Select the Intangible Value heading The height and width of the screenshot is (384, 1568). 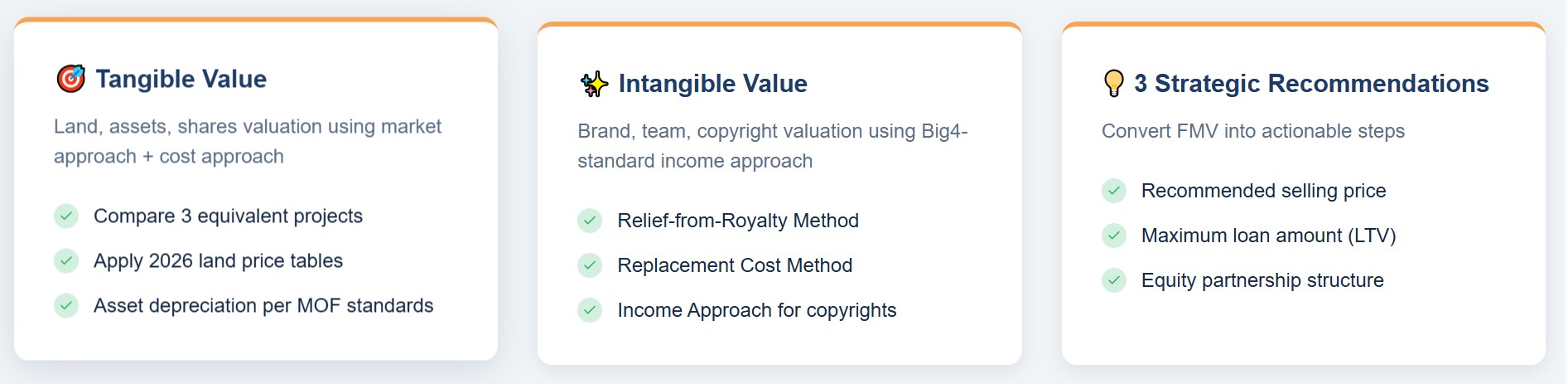coord(712,84)
